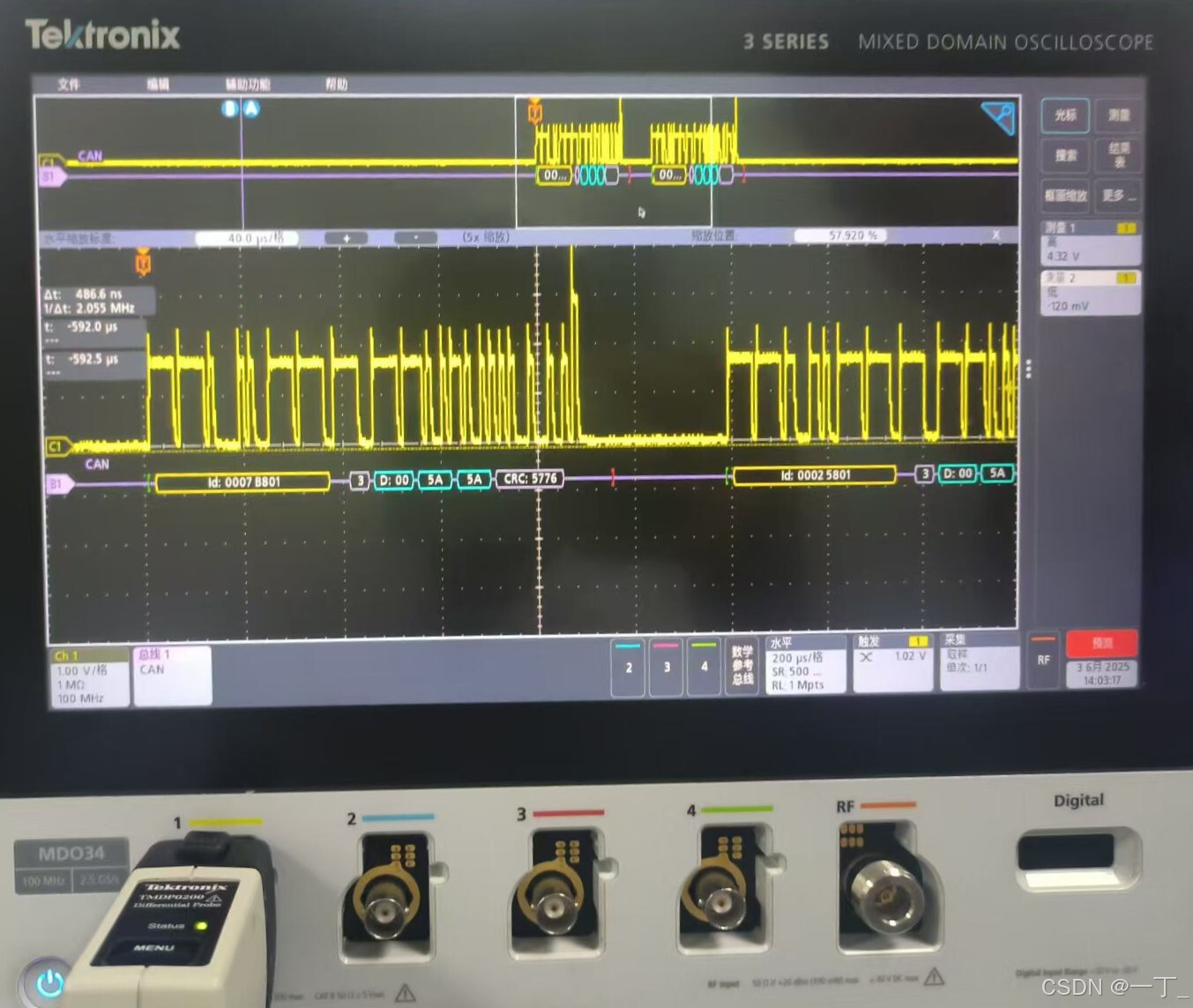Click the 框图缩放 (Draw-a-box zoom) button
Screen dimensions: 1193x1008
coord(1065,195)
